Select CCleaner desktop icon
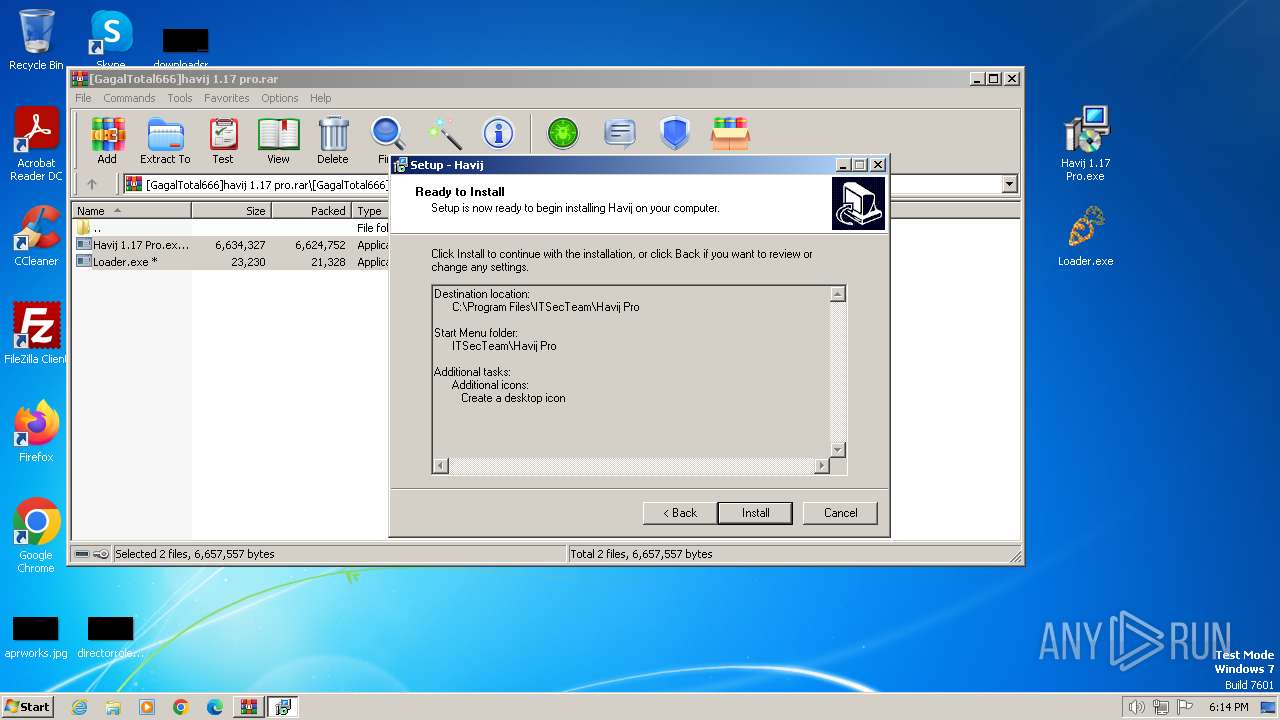Viewport: 1280px width, 720px height. click(x=36, y=237)
